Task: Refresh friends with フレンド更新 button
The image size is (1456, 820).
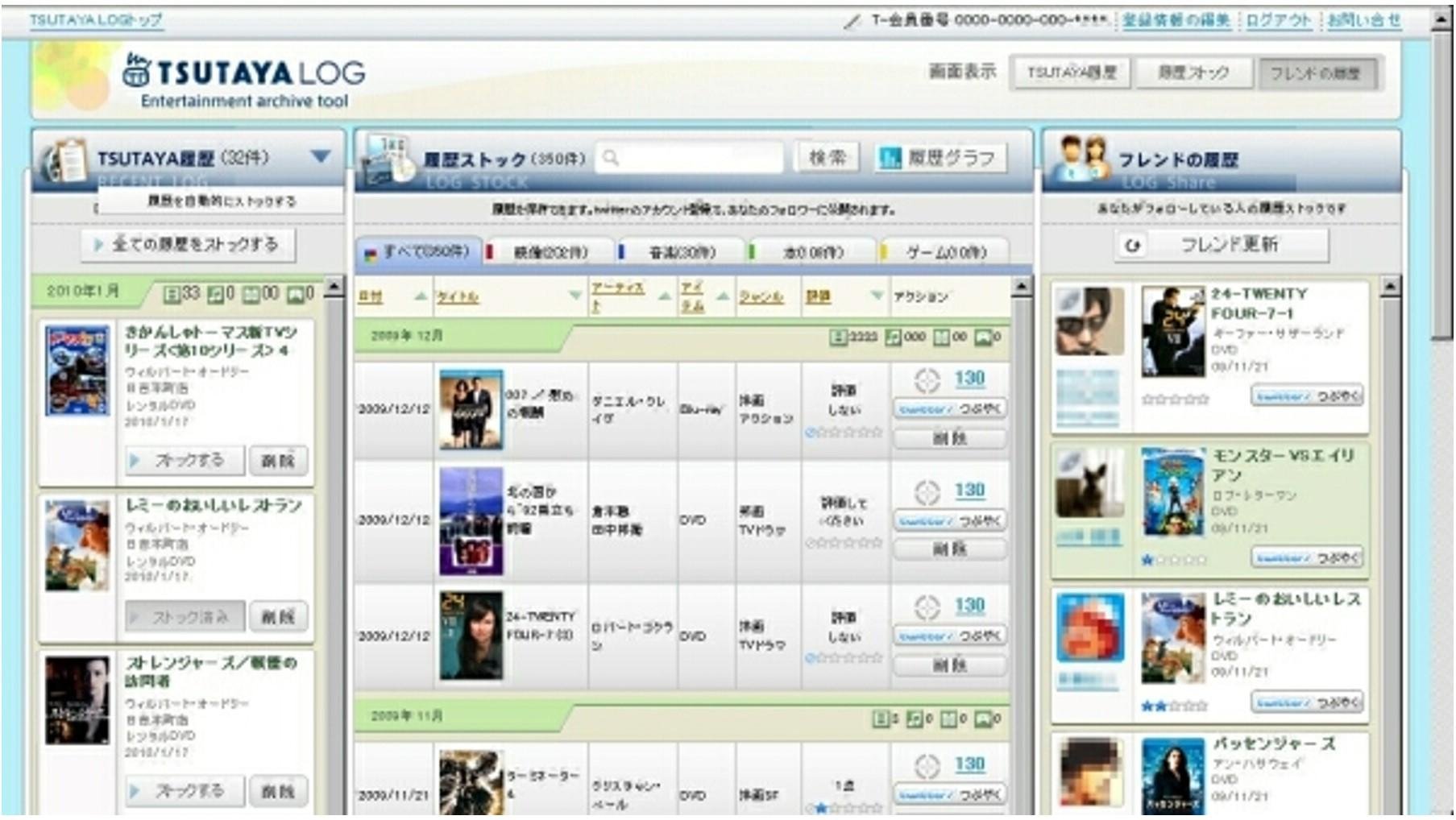Action: 1222,244
